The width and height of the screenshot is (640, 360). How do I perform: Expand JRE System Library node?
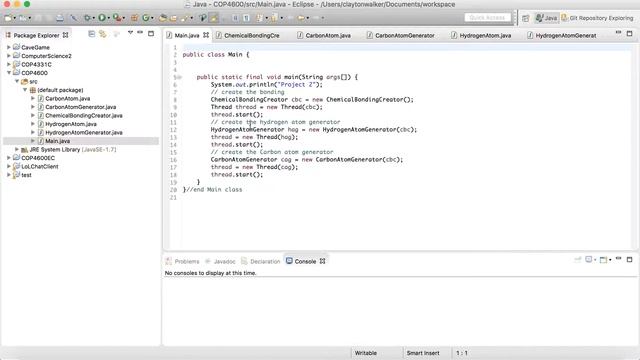[17, 149]
